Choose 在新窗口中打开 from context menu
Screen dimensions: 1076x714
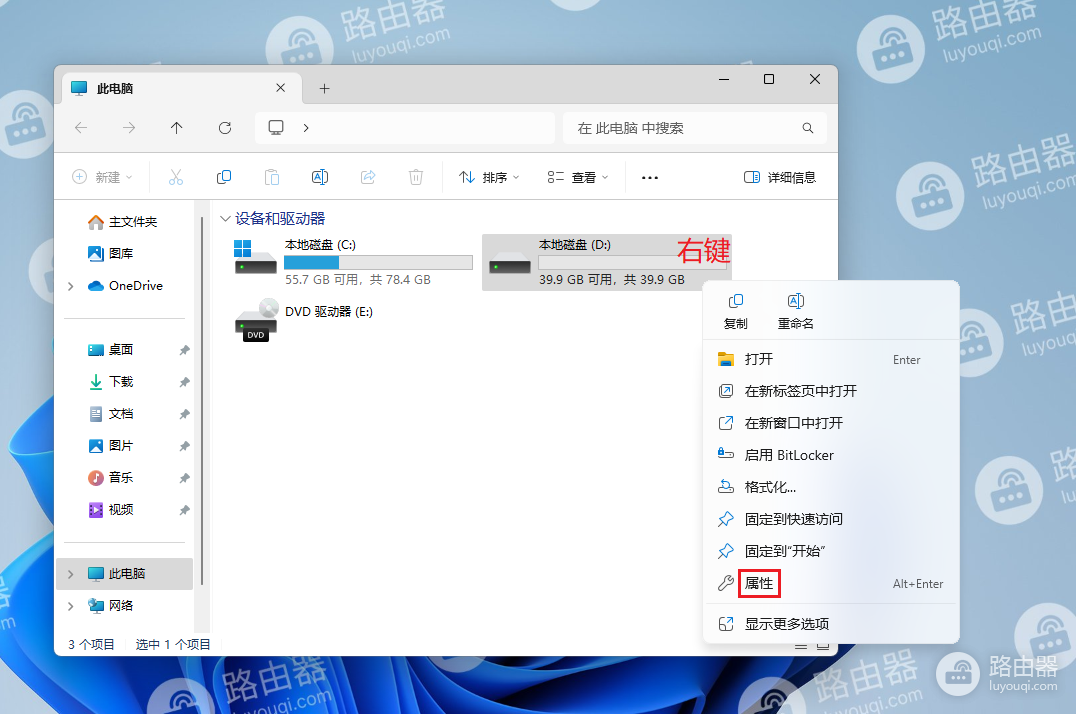[x=830, y=423]
